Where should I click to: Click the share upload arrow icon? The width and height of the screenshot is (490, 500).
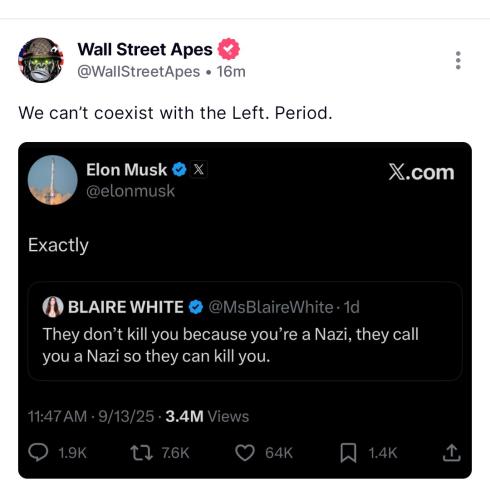coord(452,453)
